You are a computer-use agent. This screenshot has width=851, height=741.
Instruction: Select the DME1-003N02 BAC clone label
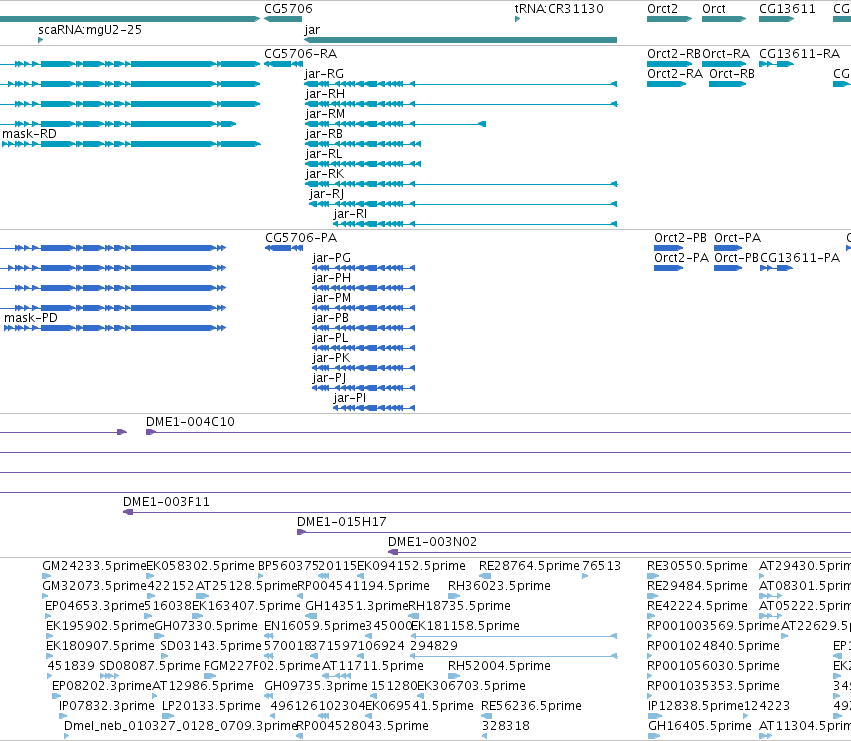433,542
